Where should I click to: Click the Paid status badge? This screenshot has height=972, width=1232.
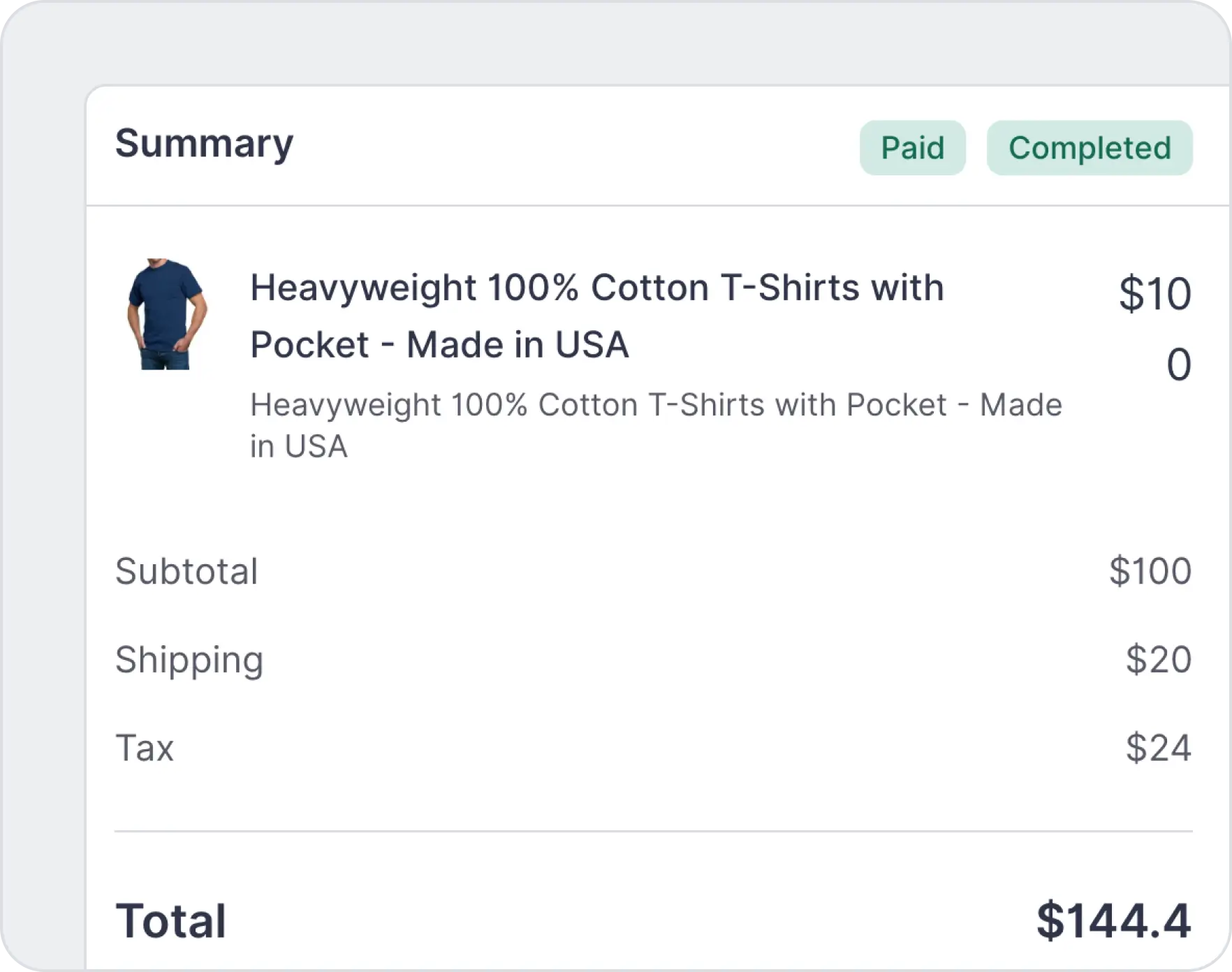click(912, 148)
